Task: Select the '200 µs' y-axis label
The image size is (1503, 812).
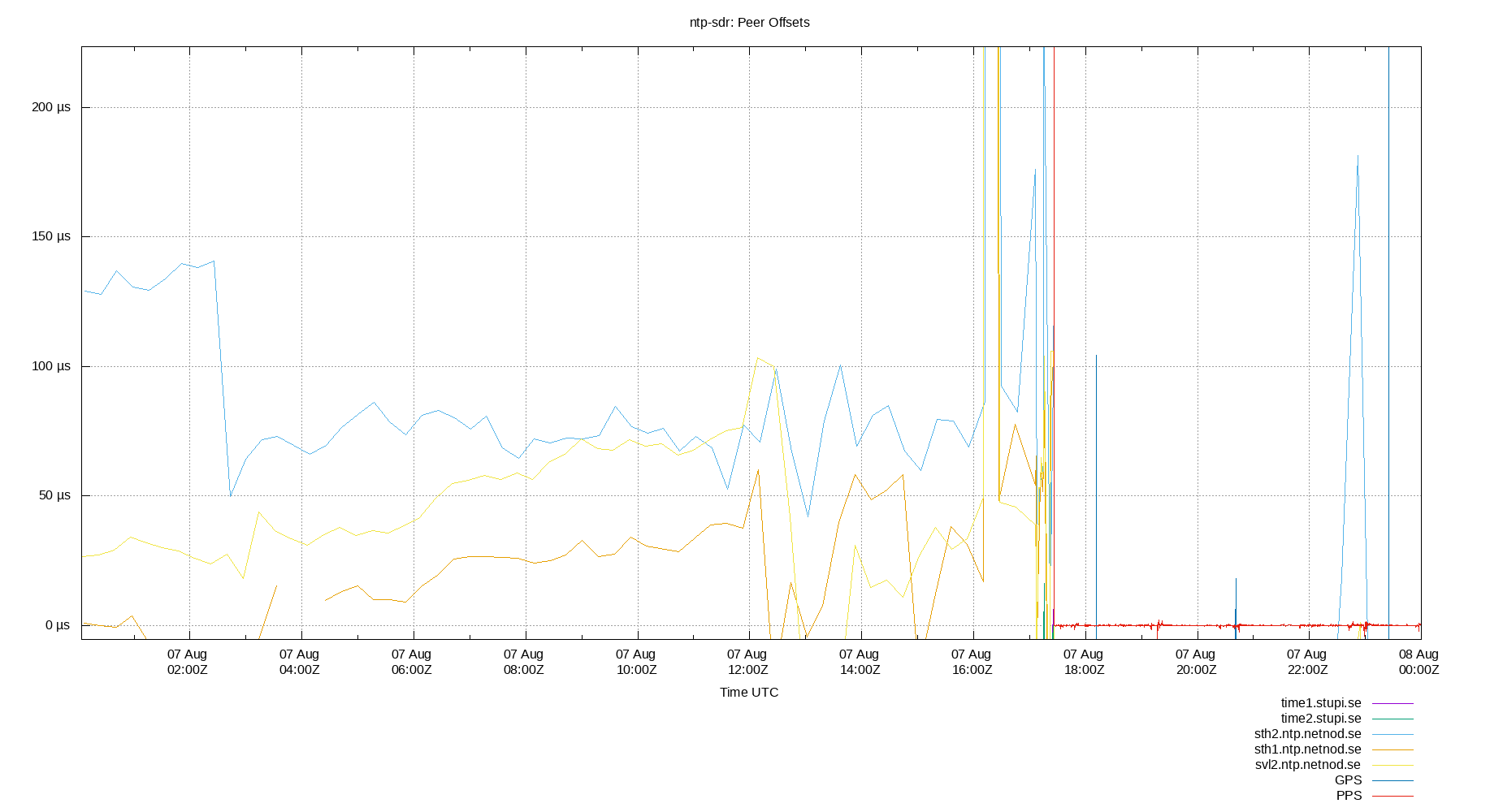Action: pos(51,107)
